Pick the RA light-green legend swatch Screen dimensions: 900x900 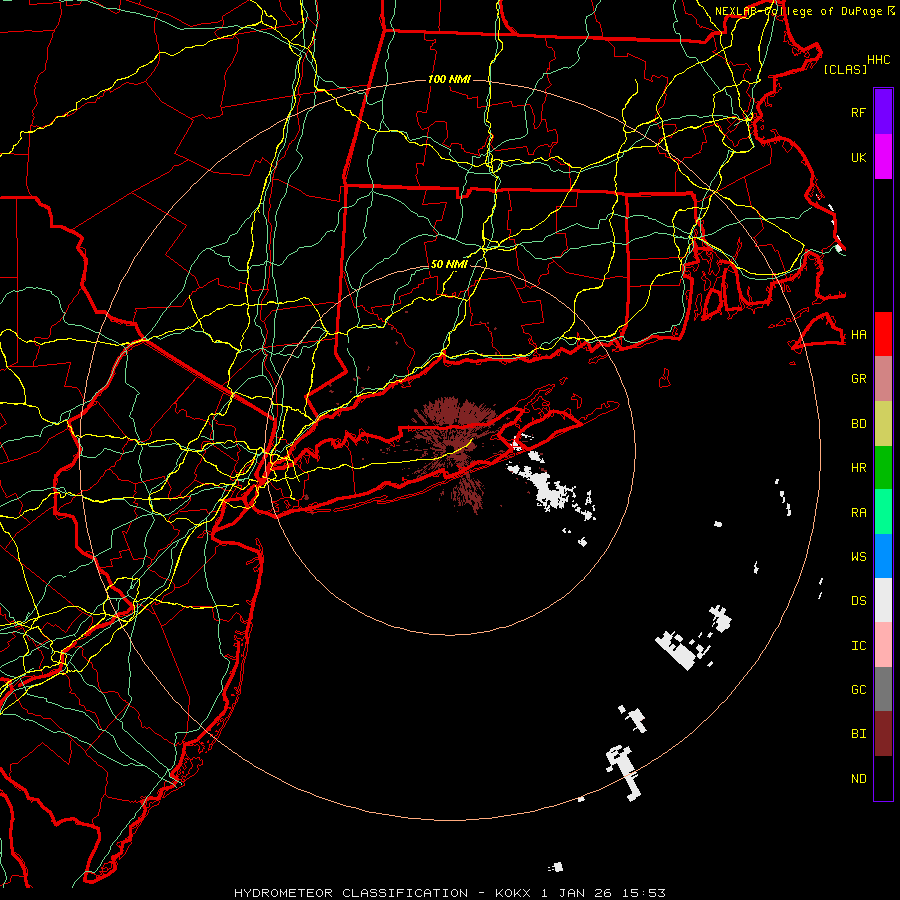[883, 512]
